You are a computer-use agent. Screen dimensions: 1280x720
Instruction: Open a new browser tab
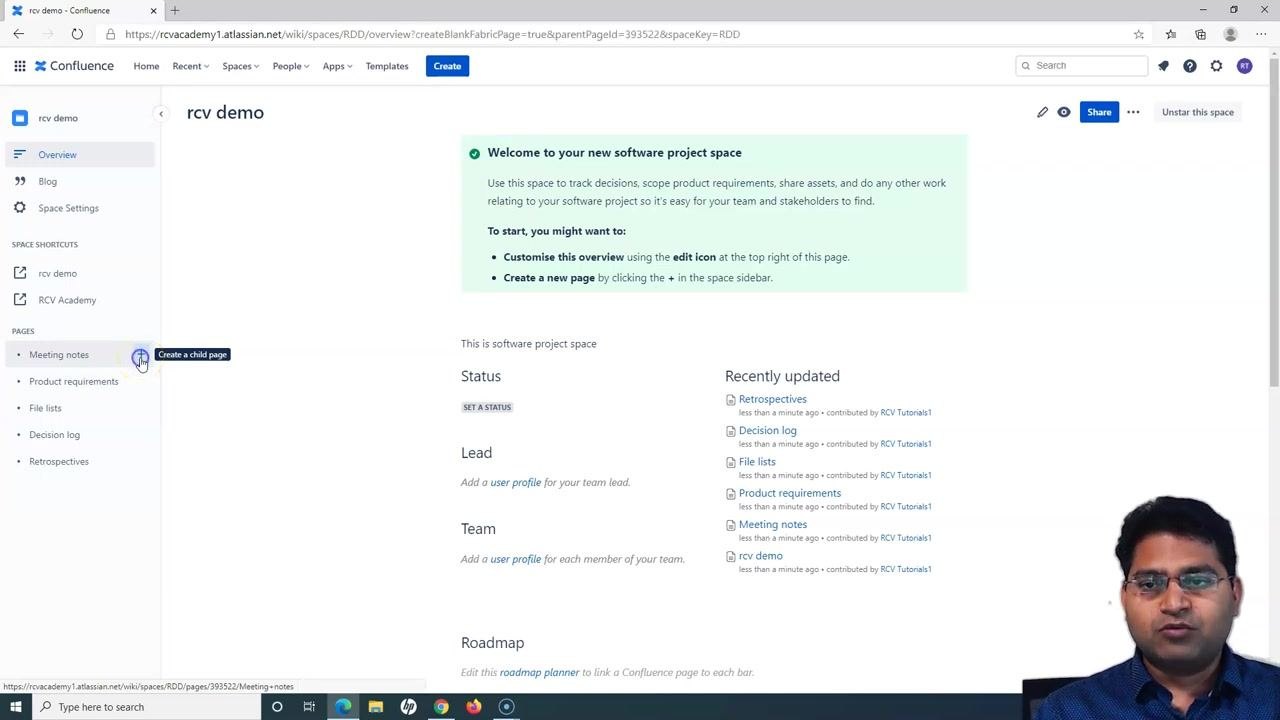pyautogui.click(x=175, y=10)
